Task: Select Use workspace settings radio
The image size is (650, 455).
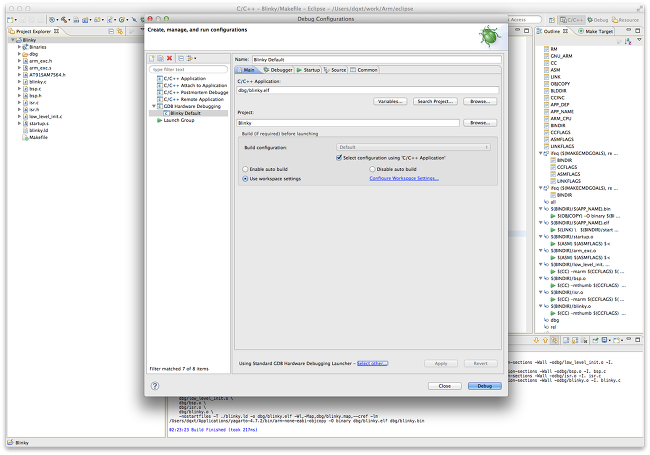Action: pyautogui.click(x=245, y=179)
